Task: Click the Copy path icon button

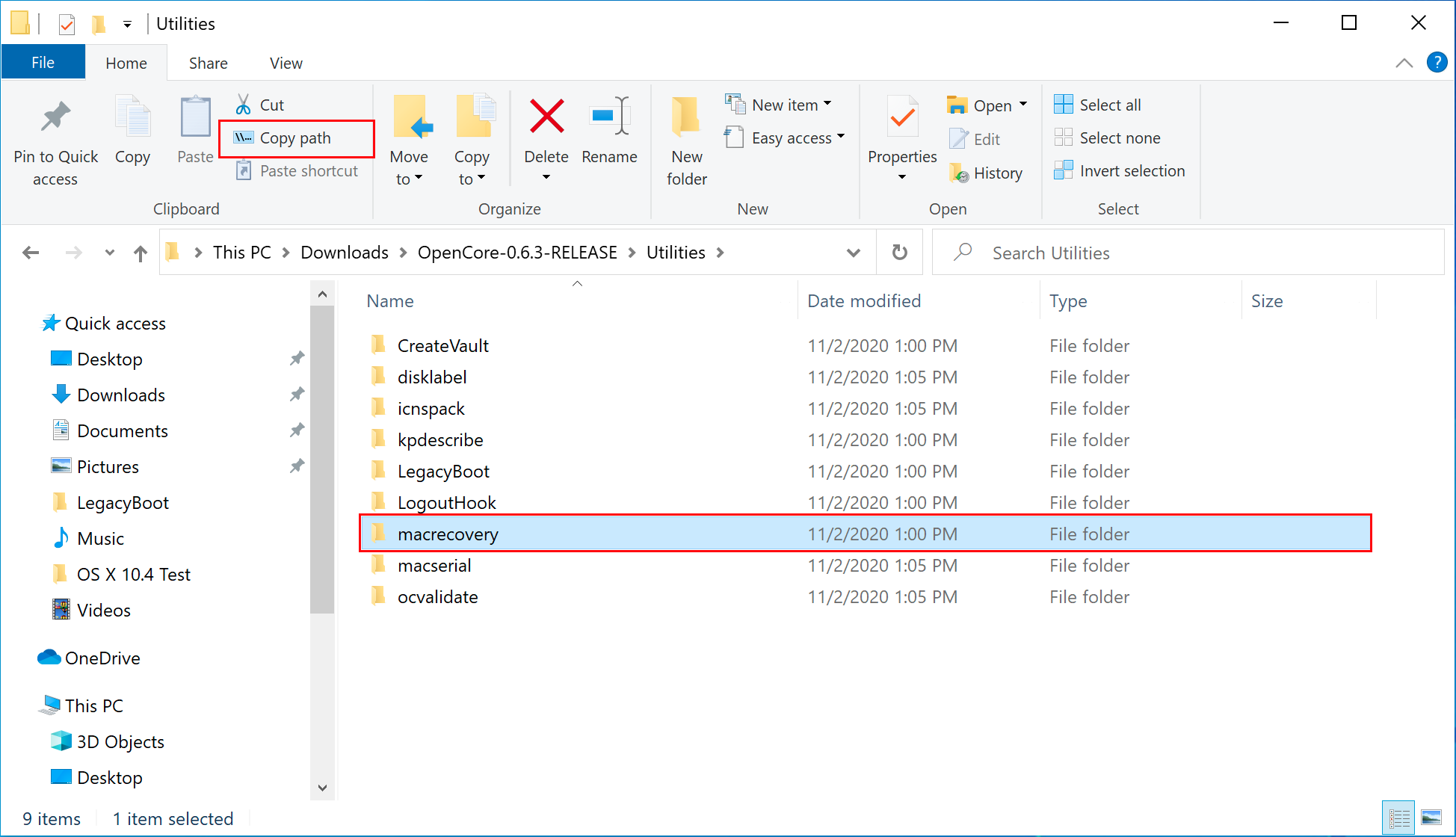Action: [244, 138]
